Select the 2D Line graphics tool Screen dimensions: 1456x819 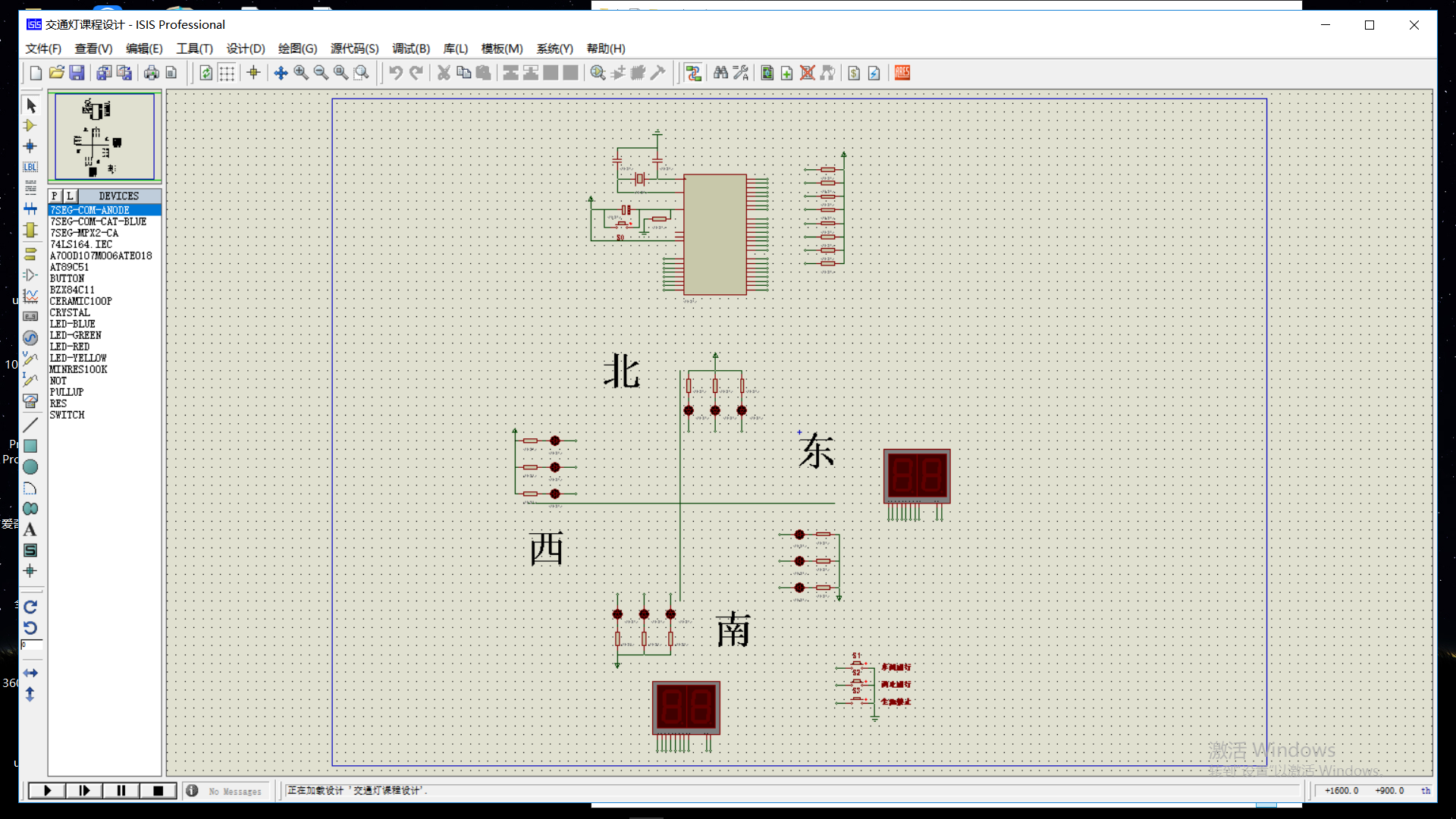tap(30, 425)
